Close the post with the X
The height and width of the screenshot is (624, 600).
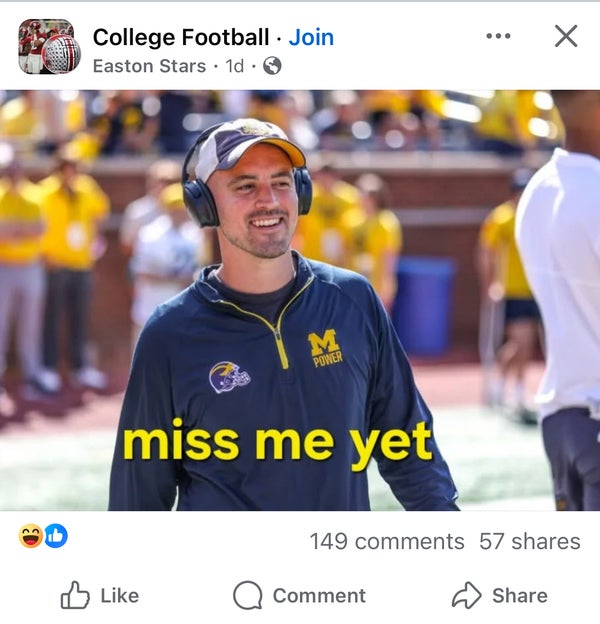(x=566, y=36)
